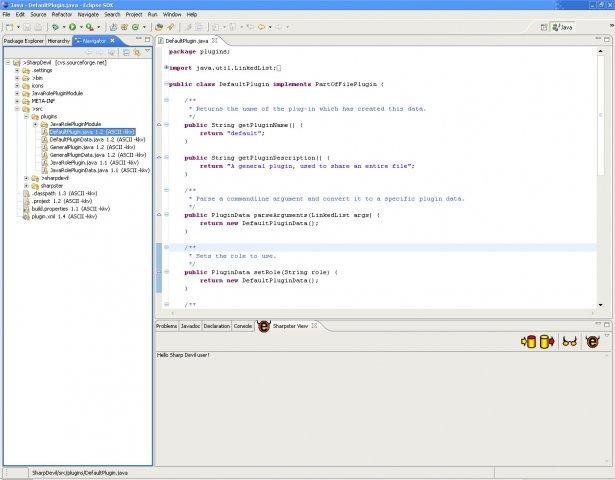Switch to the Package Explorer tab

[22, 41]
